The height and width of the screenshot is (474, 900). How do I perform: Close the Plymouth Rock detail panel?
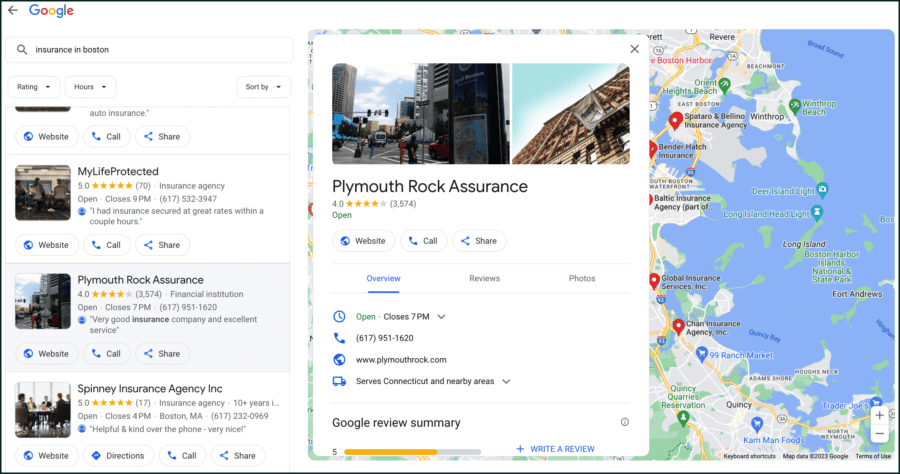(634, 49)
